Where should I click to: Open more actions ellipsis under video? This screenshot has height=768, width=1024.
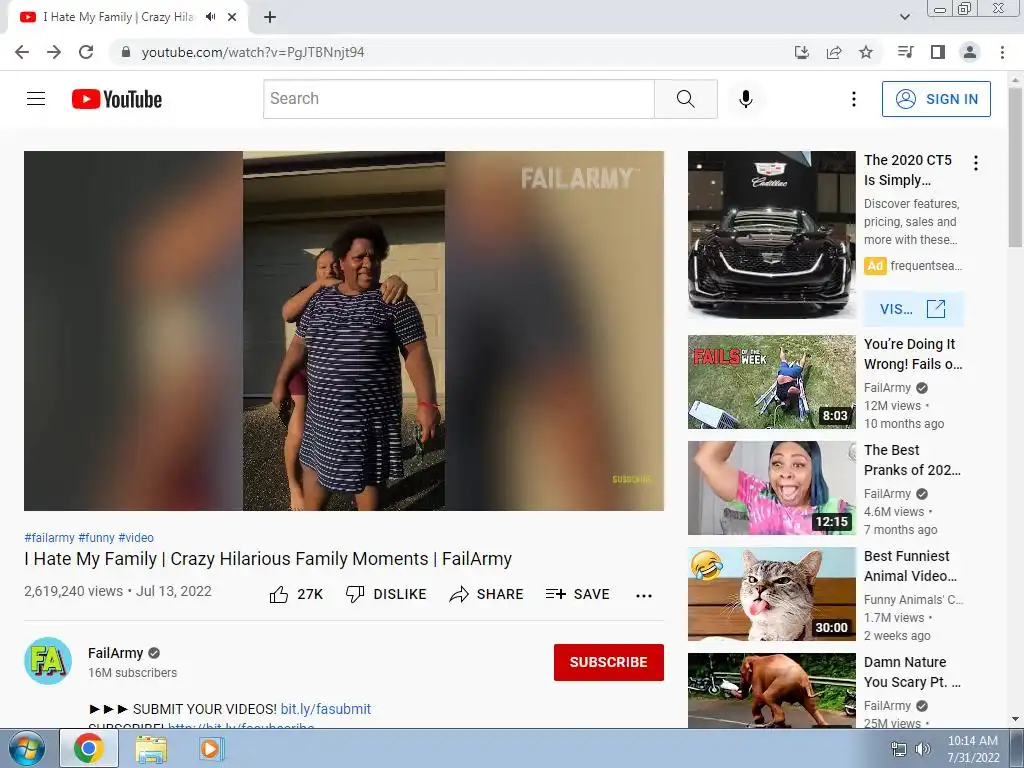[x=644, y=595]
